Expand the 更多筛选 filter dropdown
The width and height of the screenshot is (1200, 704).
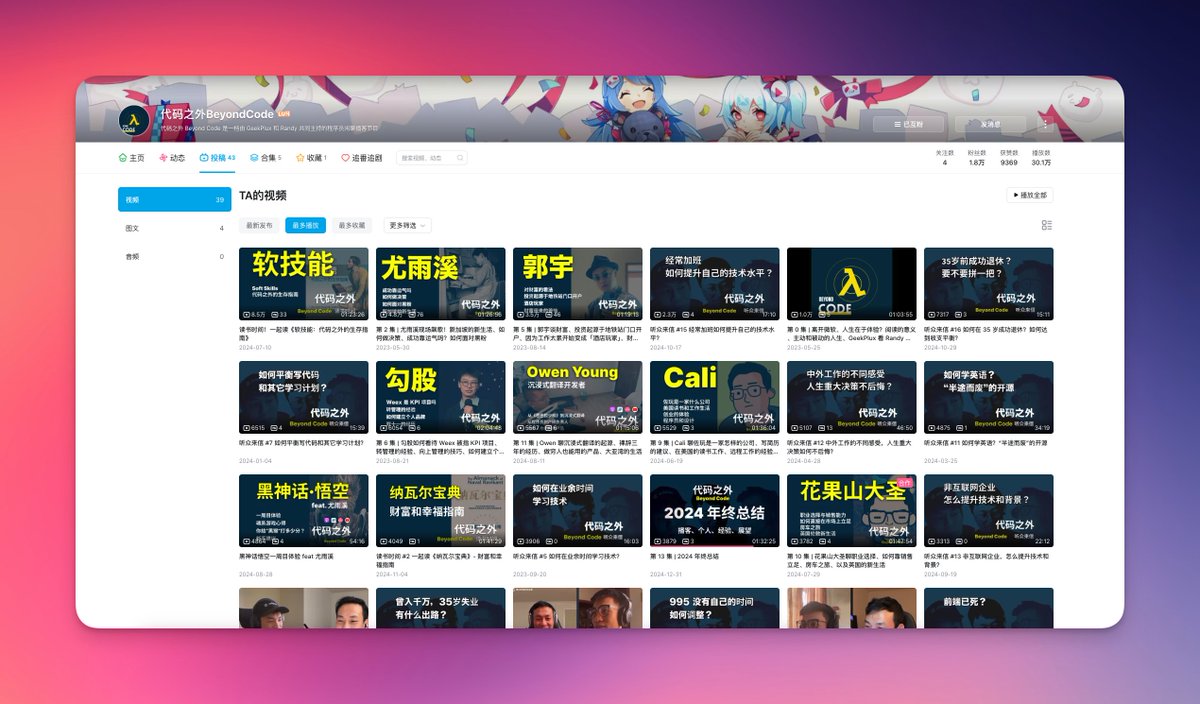(407, 226)
